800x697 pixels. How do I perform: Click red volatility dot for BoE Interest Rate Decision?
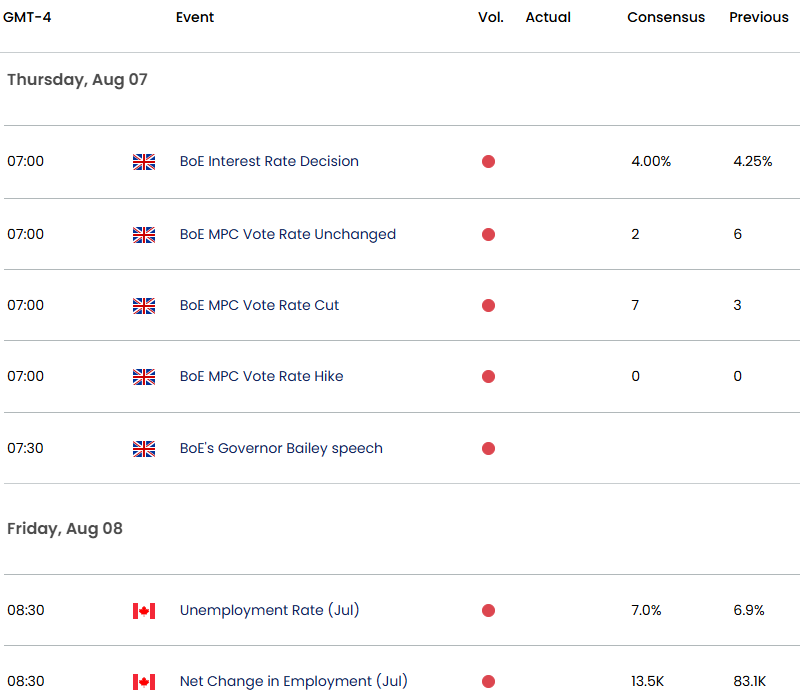tap(488, 162)
